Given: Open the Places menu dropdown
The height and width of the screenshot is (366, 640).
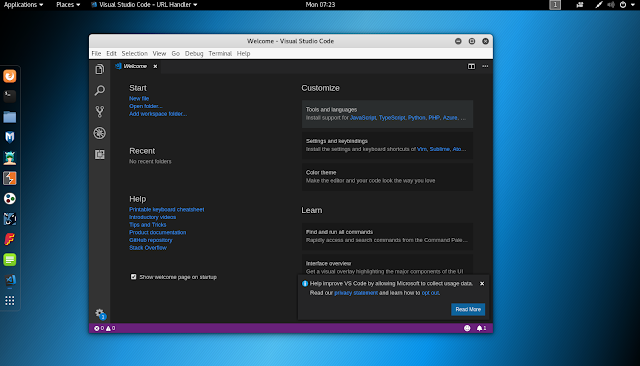Looking at the screenshot, I should [68, 5].
